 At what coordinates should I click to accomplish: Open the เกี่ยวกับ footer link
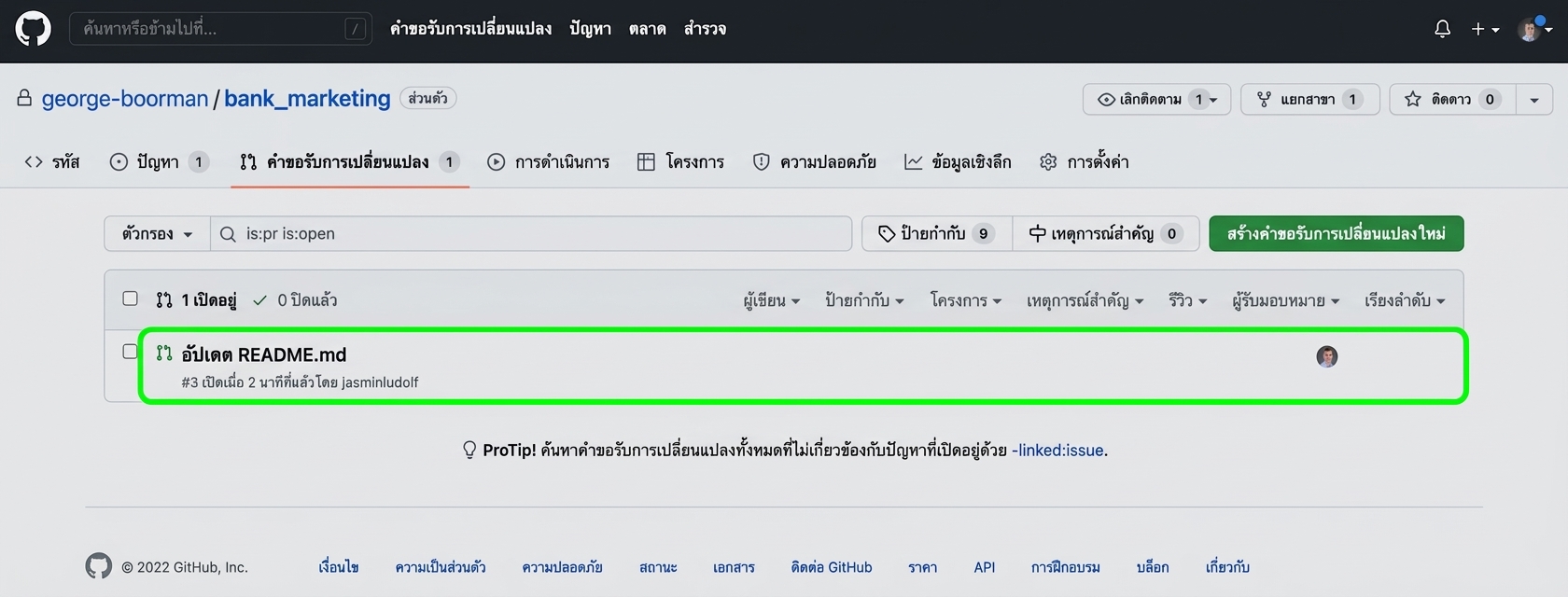[x=1227, y=567]
